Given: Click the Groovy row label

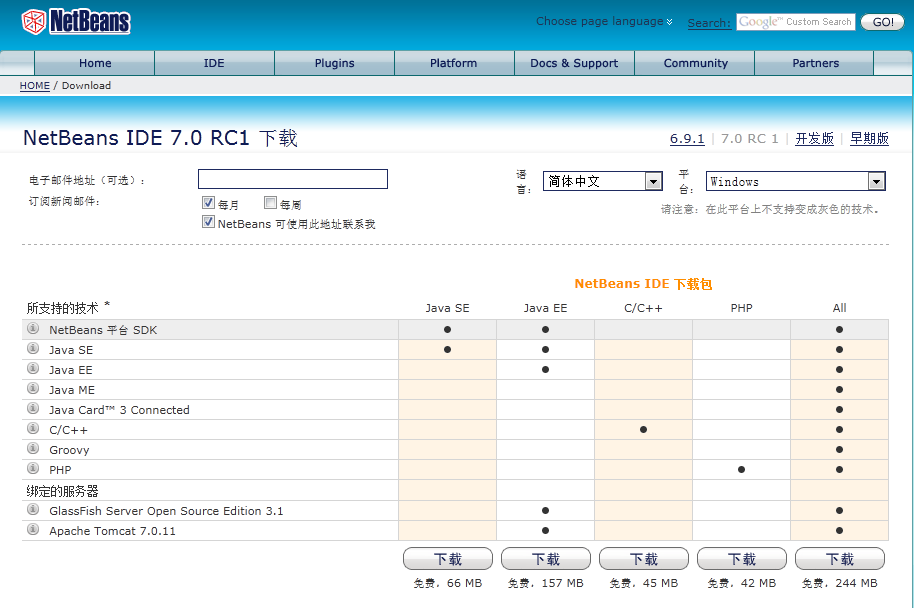Looking at the screenshot, I should (x=69, y=450).
